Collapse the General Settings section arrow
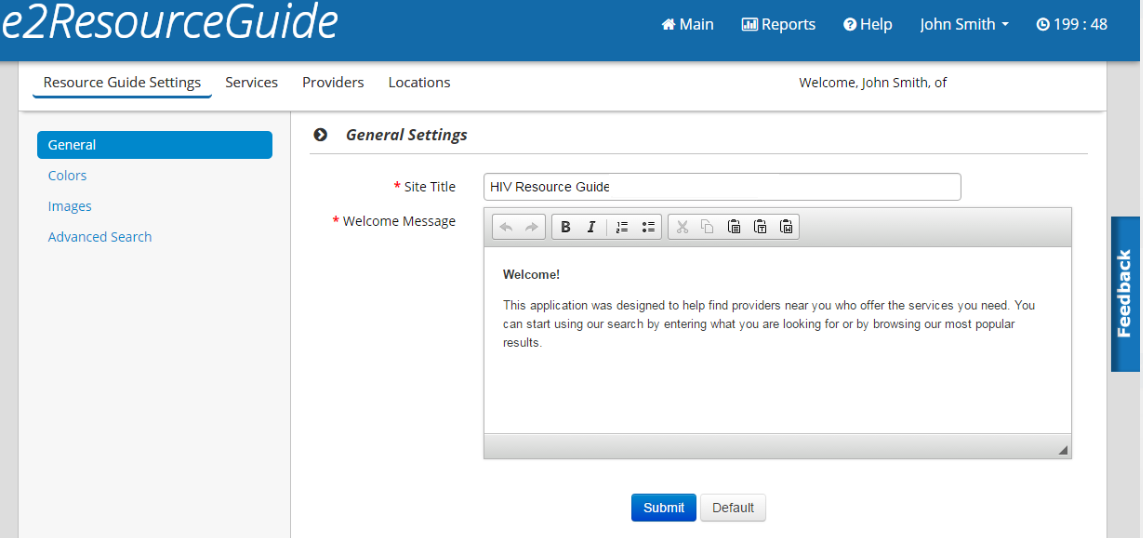1143x538 pixels. click(x=321, y=135)
